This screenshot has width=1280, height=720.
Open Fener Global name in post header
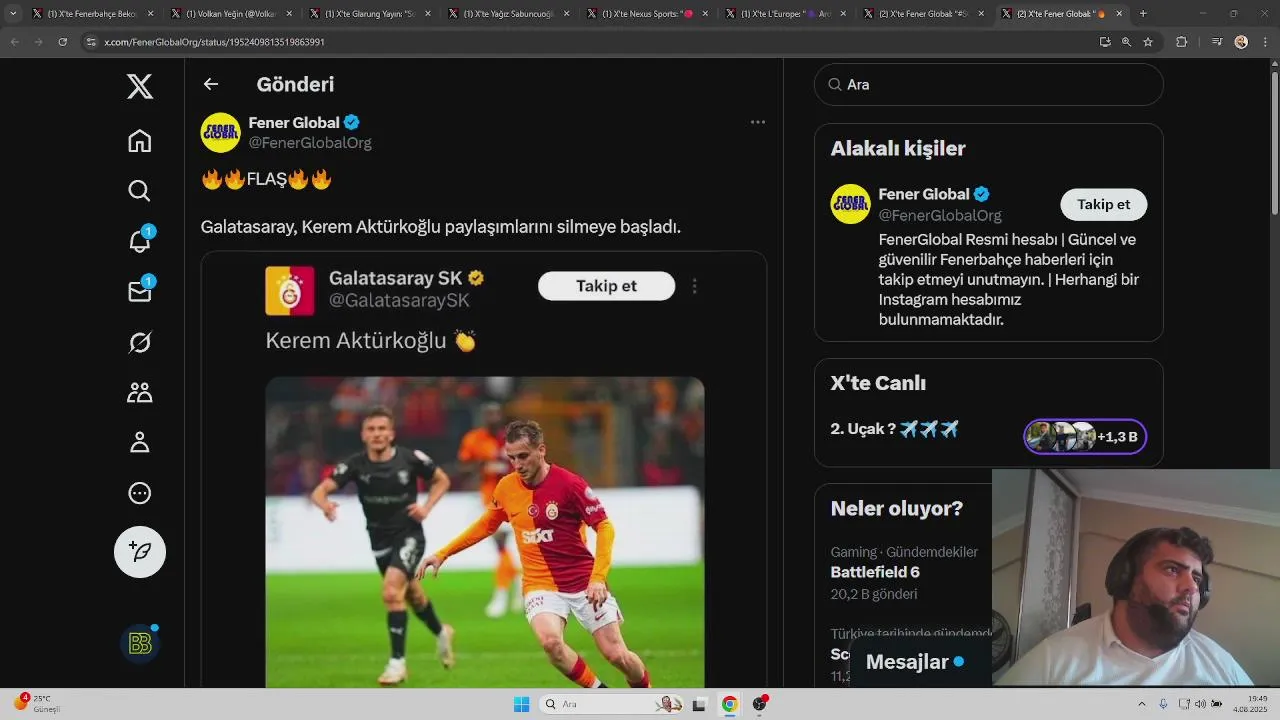(294, 123)
